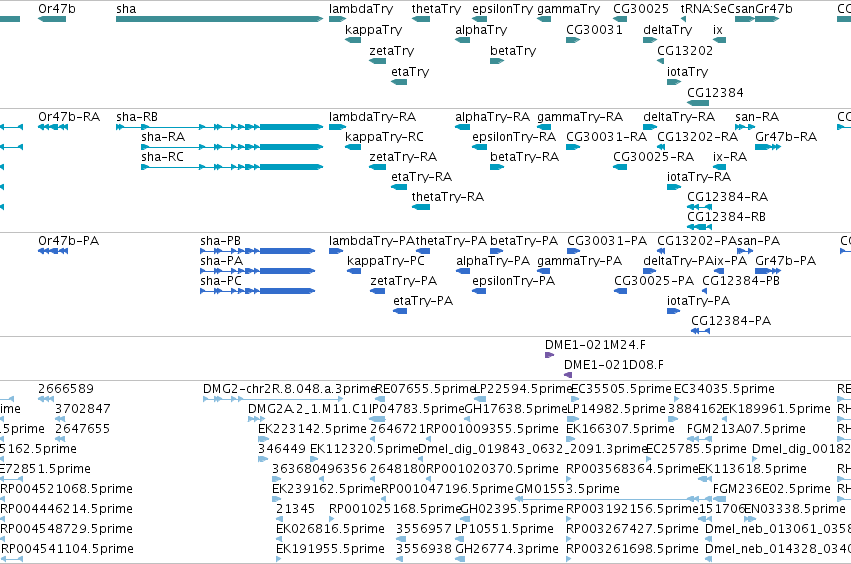
Task: Click the Or47b gene label
Action: click(57, 9)
